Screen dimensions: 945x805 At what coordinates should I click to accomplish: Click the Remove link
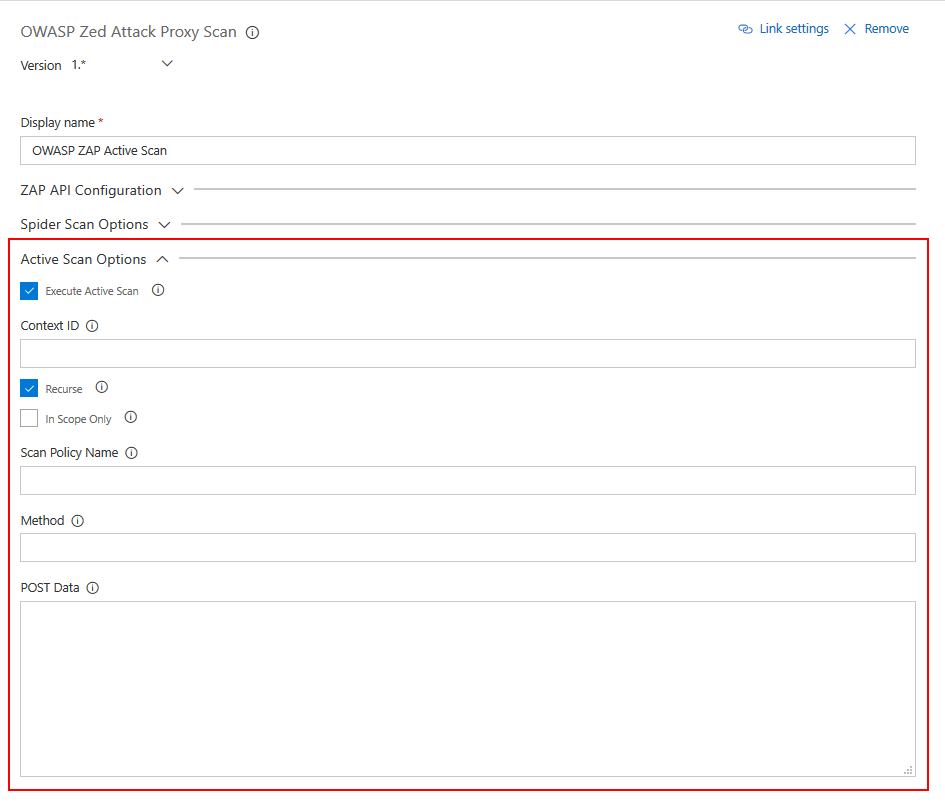887,29
